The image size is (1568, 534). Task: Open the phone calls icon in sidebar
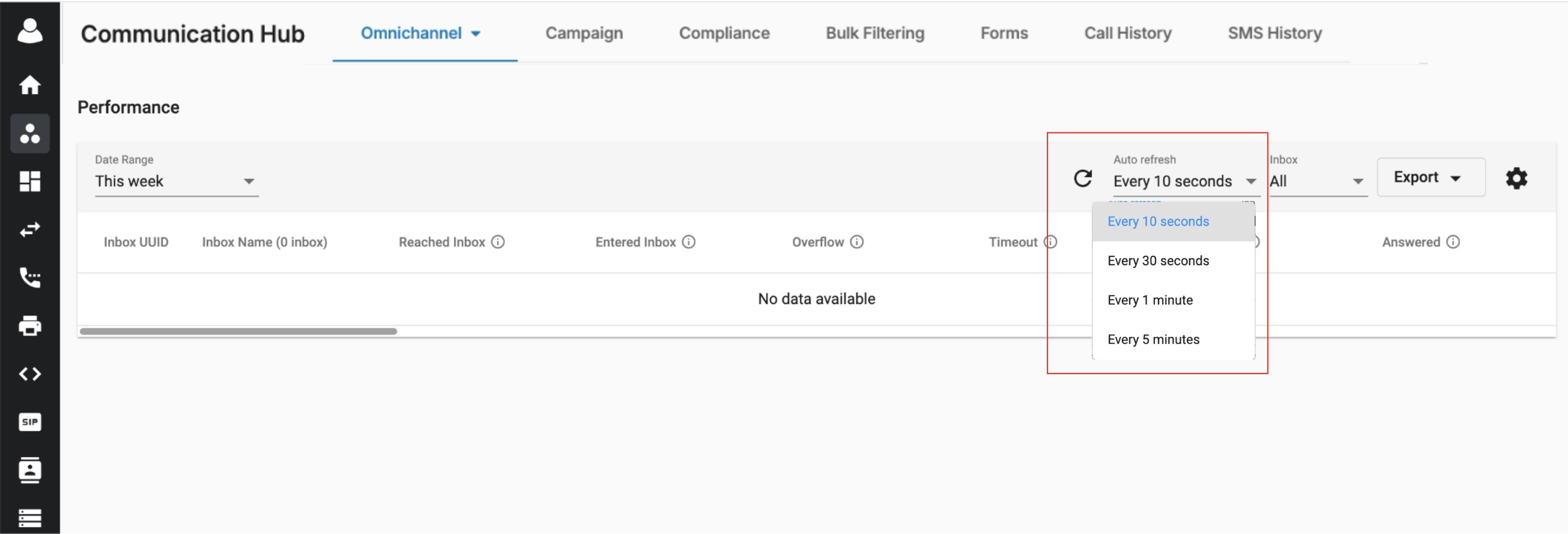coord(30,277)
